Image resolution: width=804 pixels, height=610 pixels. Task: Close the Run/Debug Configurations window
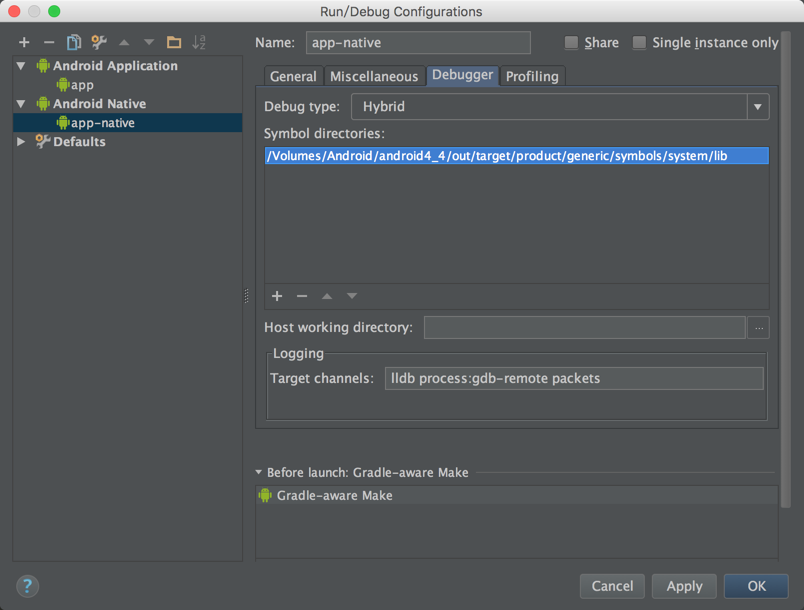pyautogui.click(x=14, y=11)
